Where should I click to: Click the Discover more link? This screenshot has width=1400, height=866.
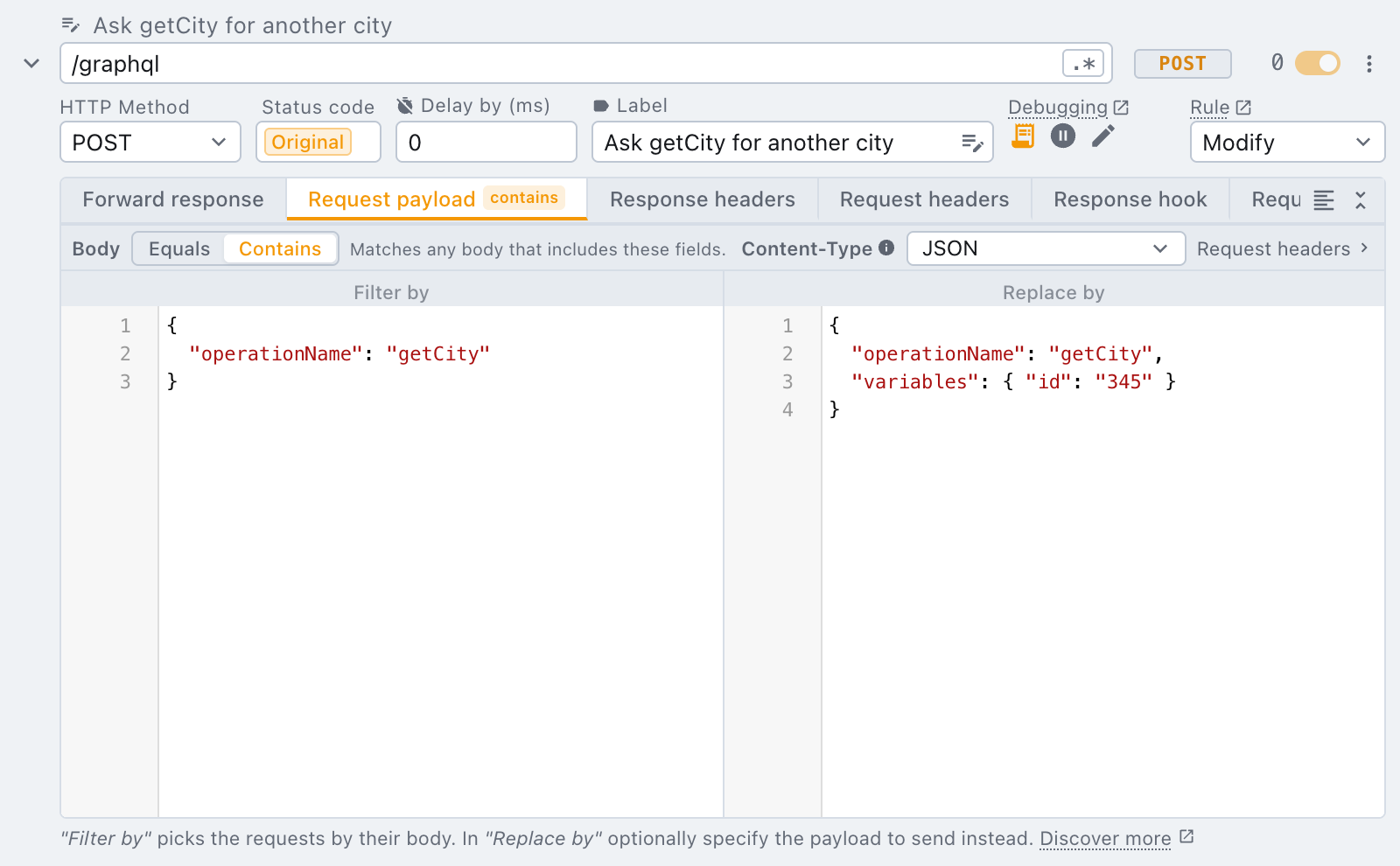pos(1105,839)
